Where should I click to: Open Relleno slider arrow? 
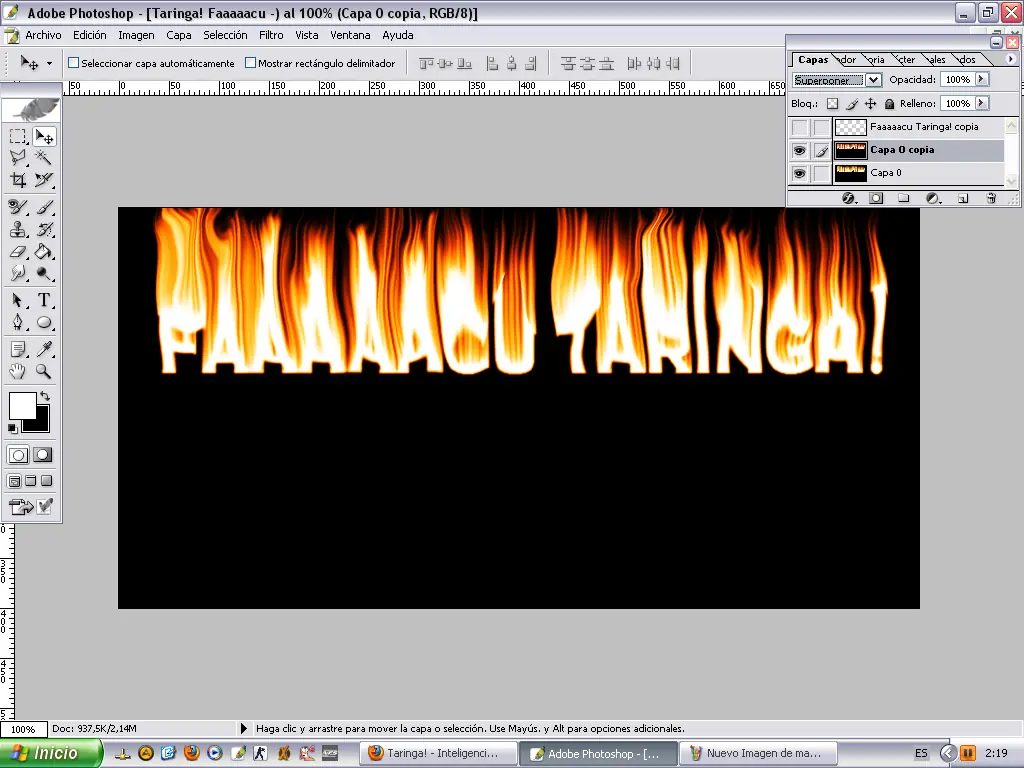click(x=982, y=103)
